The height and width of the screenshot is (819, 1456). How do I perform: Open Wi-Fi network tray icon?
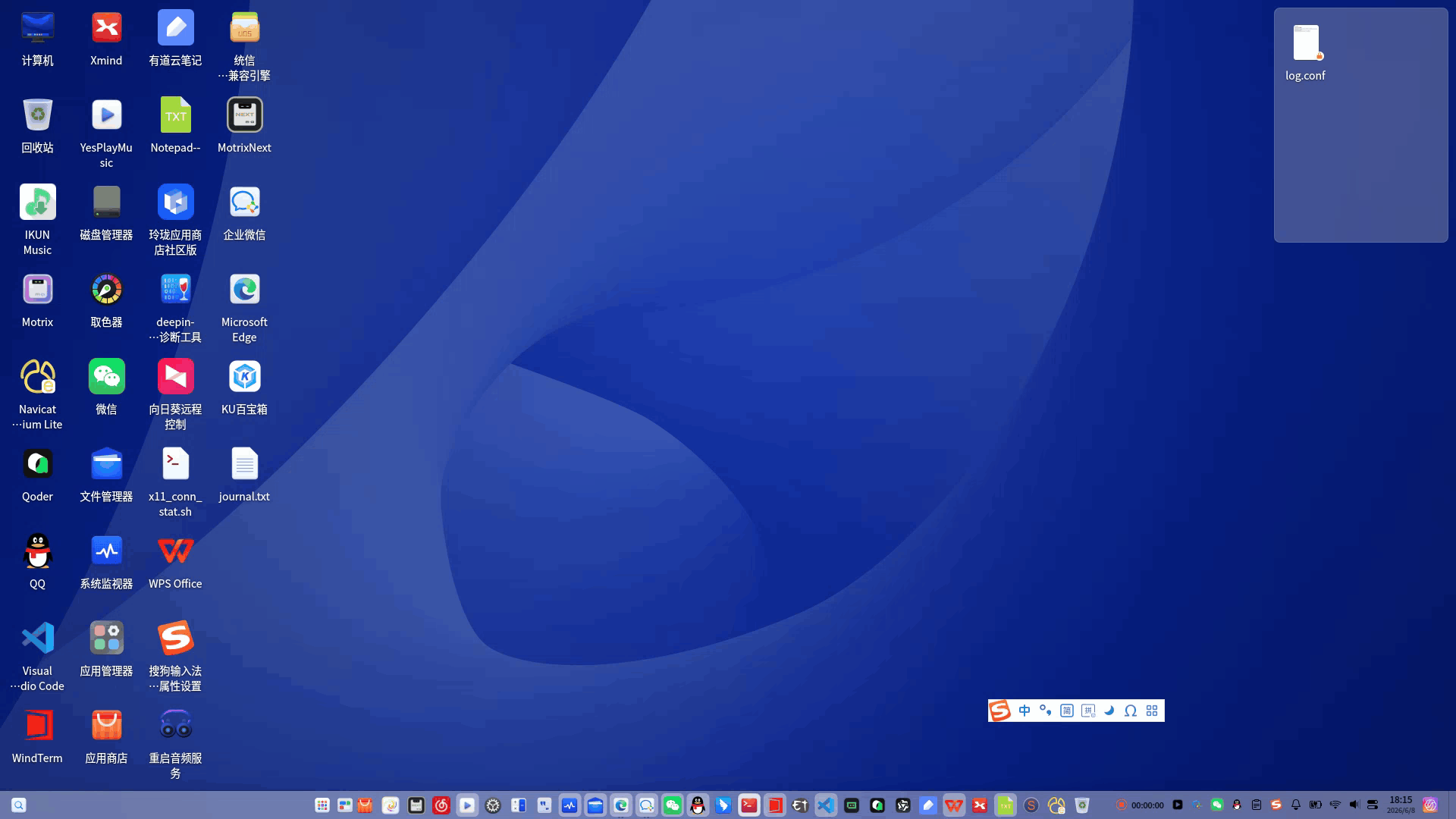[1335, 805]
